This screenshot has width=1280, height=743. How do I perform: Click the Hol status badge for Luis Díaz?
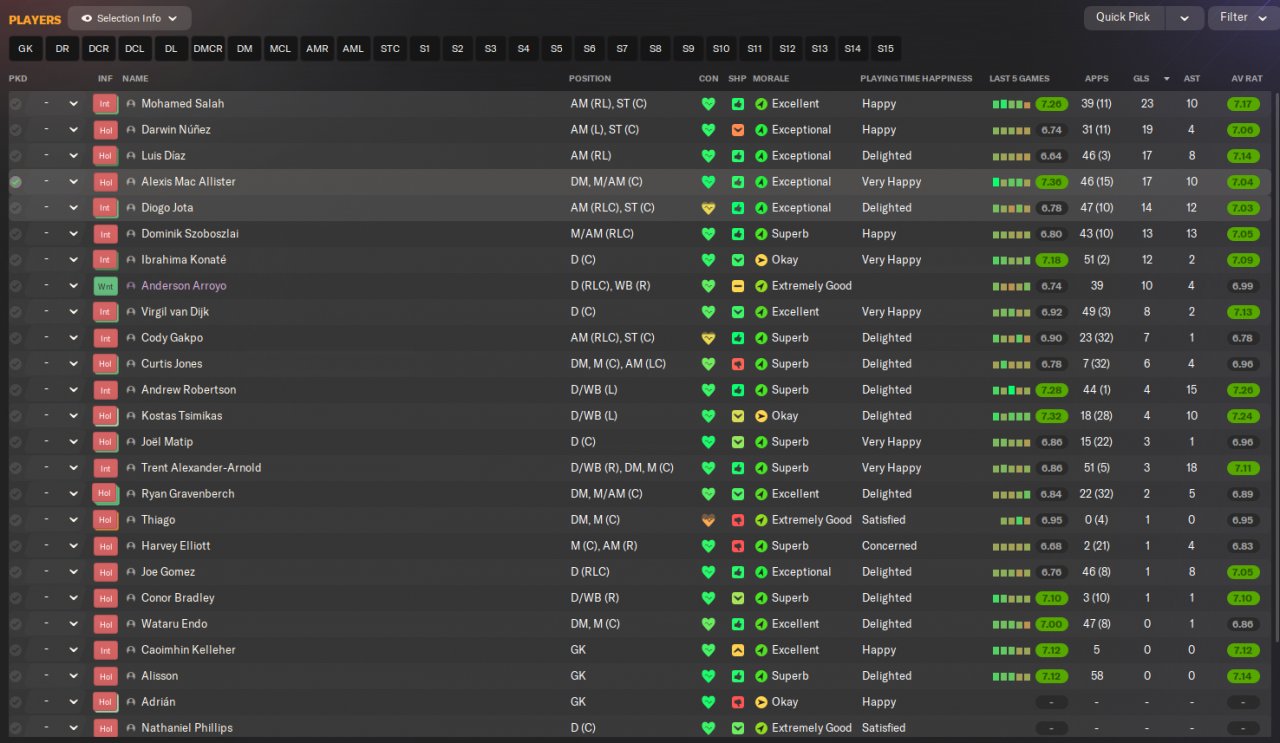point(105,156)
